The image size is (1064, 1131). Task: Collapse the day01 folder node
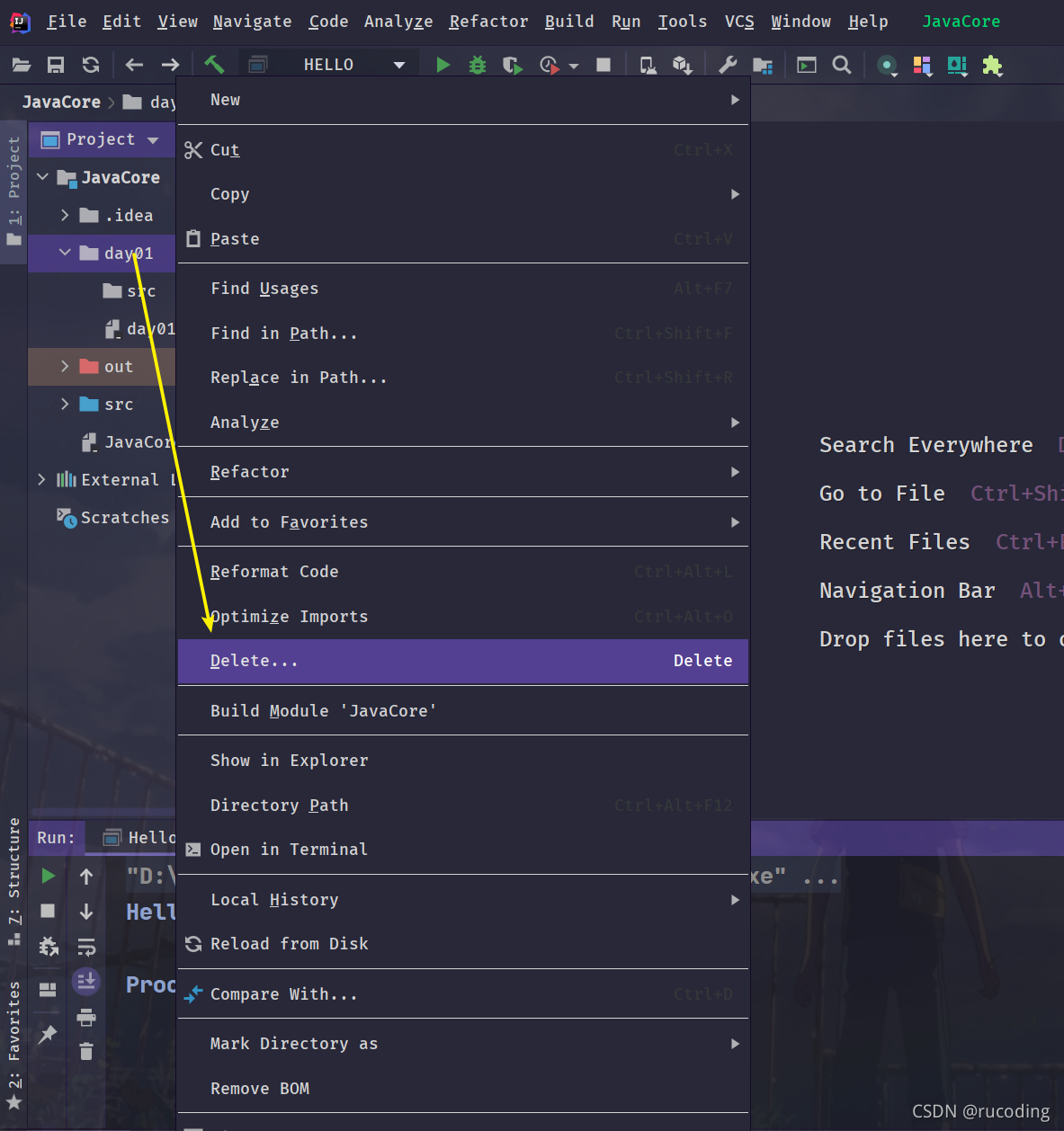65,253
